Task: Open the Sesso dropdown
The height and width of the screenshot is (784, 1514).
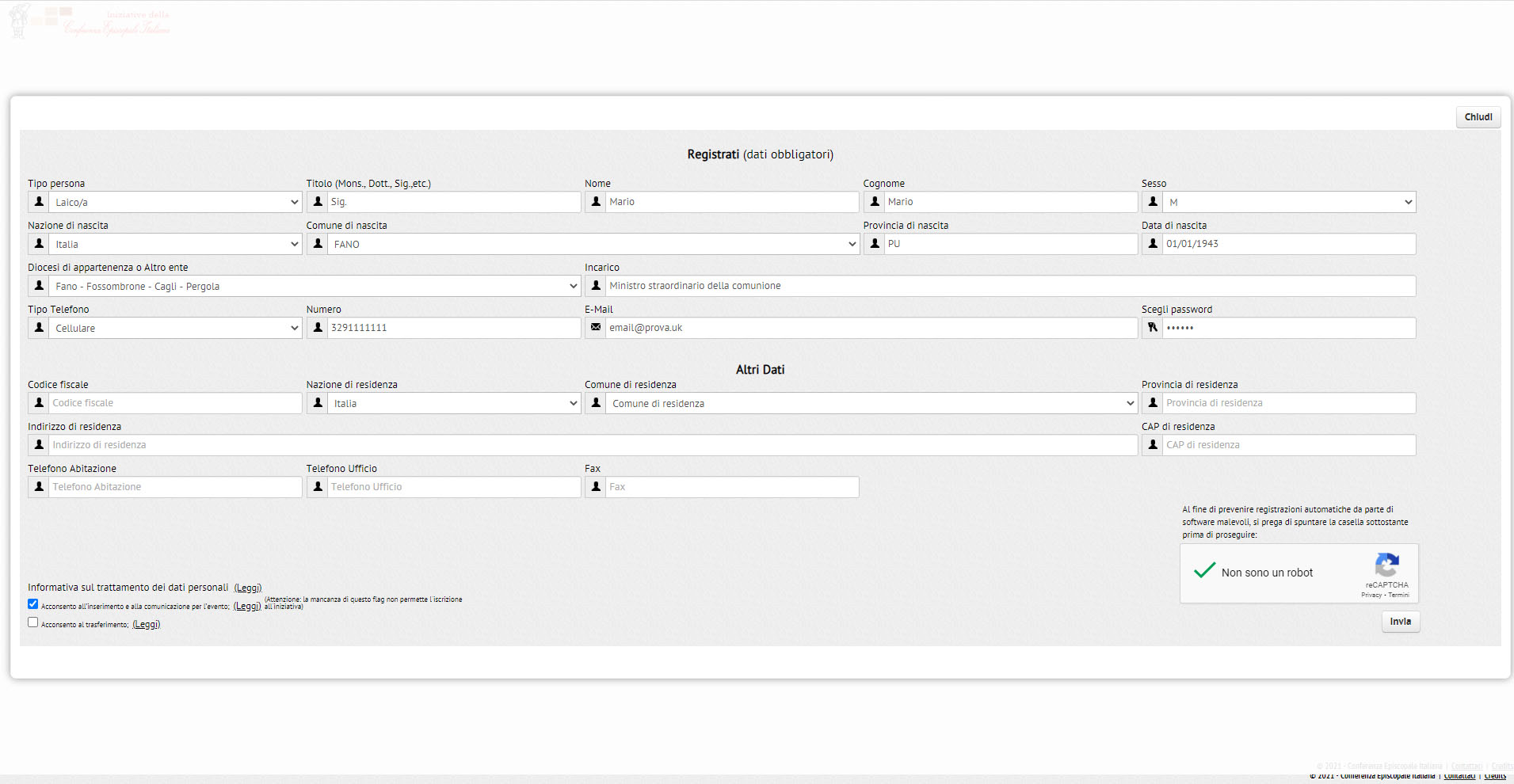Action: tap(1288, 203)
